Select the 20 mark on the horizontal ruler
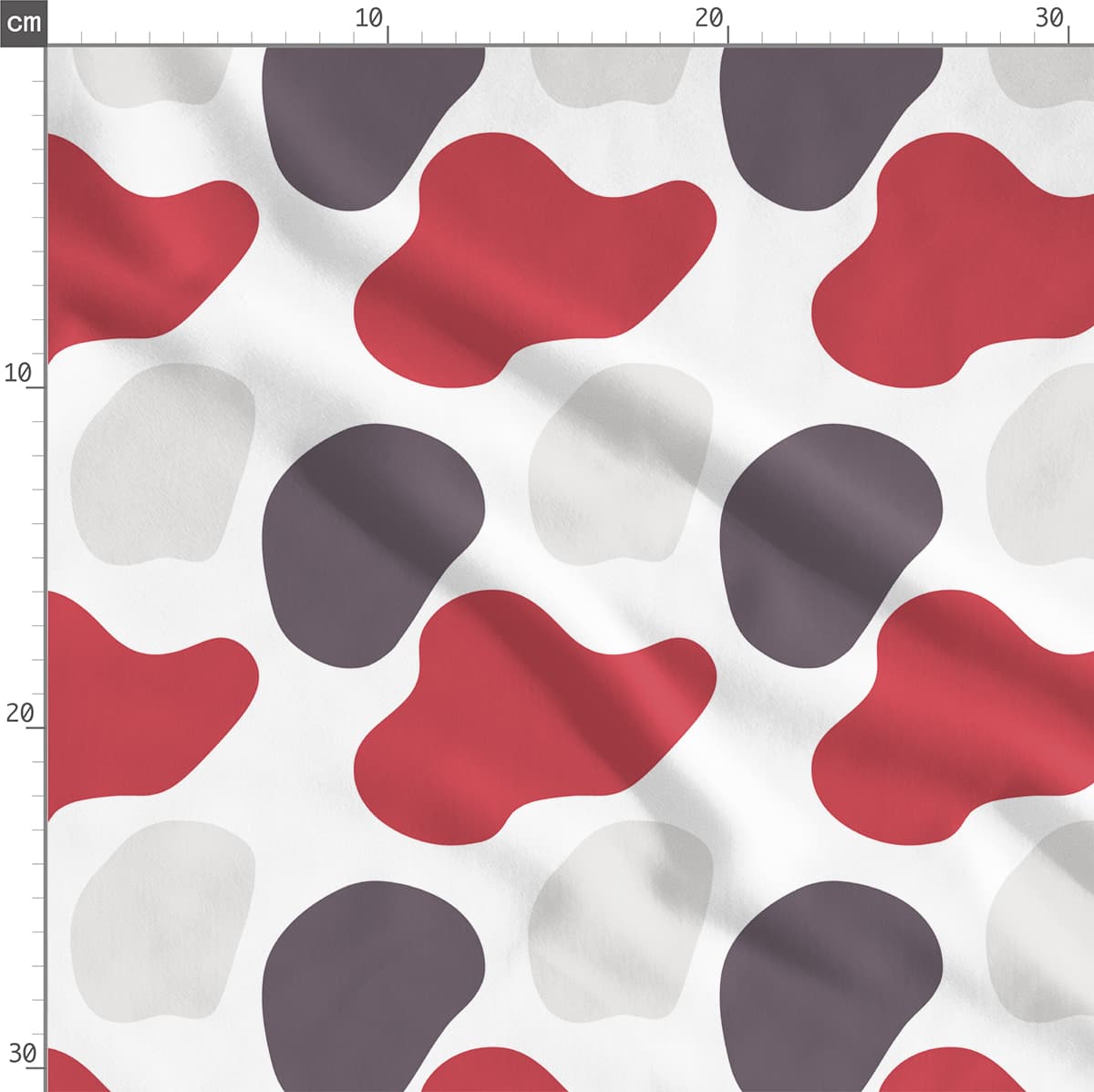The image size is (1094, 1092). 709,18
